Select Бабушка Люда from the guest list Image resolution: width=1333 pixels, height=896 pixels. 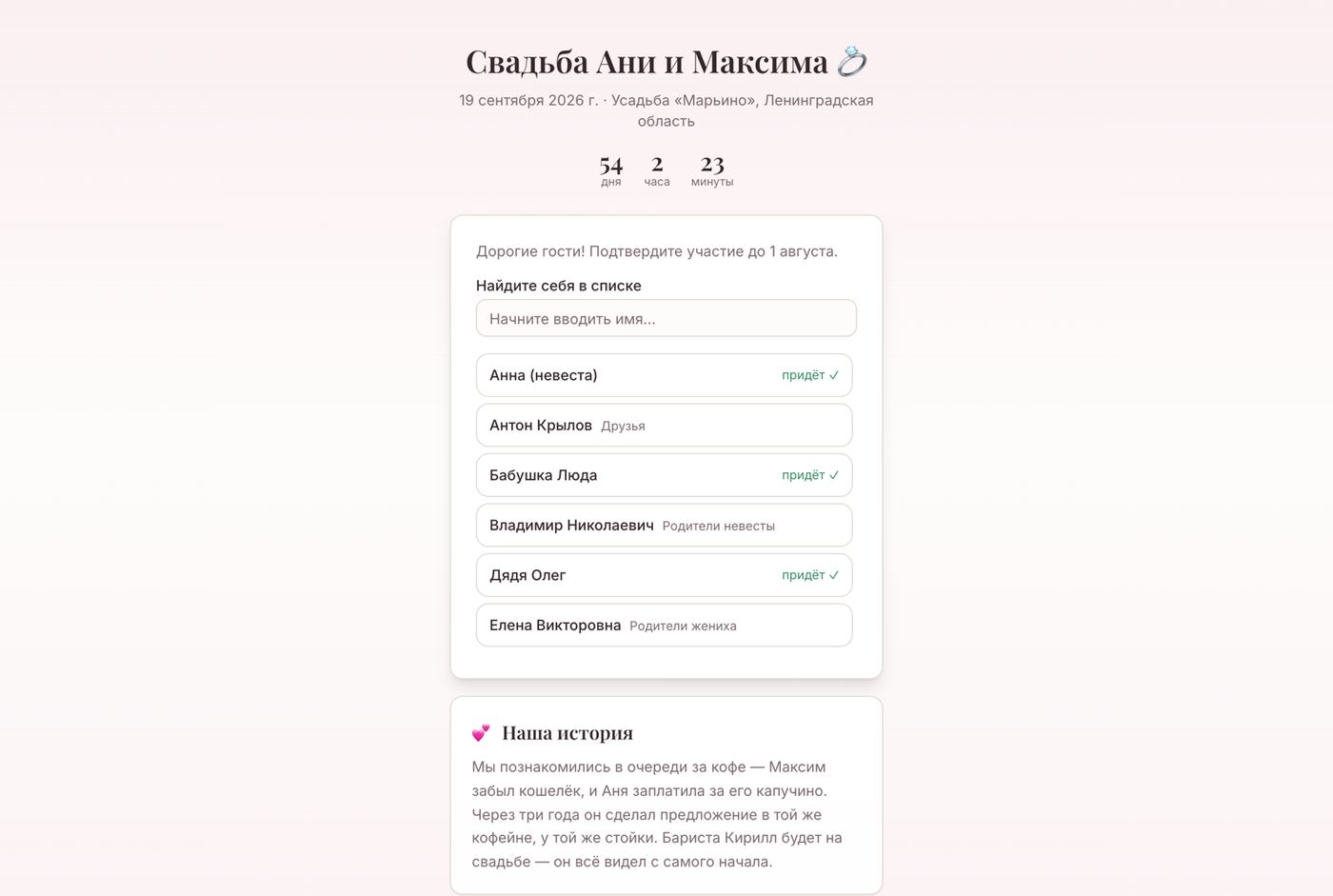[664, 475]
